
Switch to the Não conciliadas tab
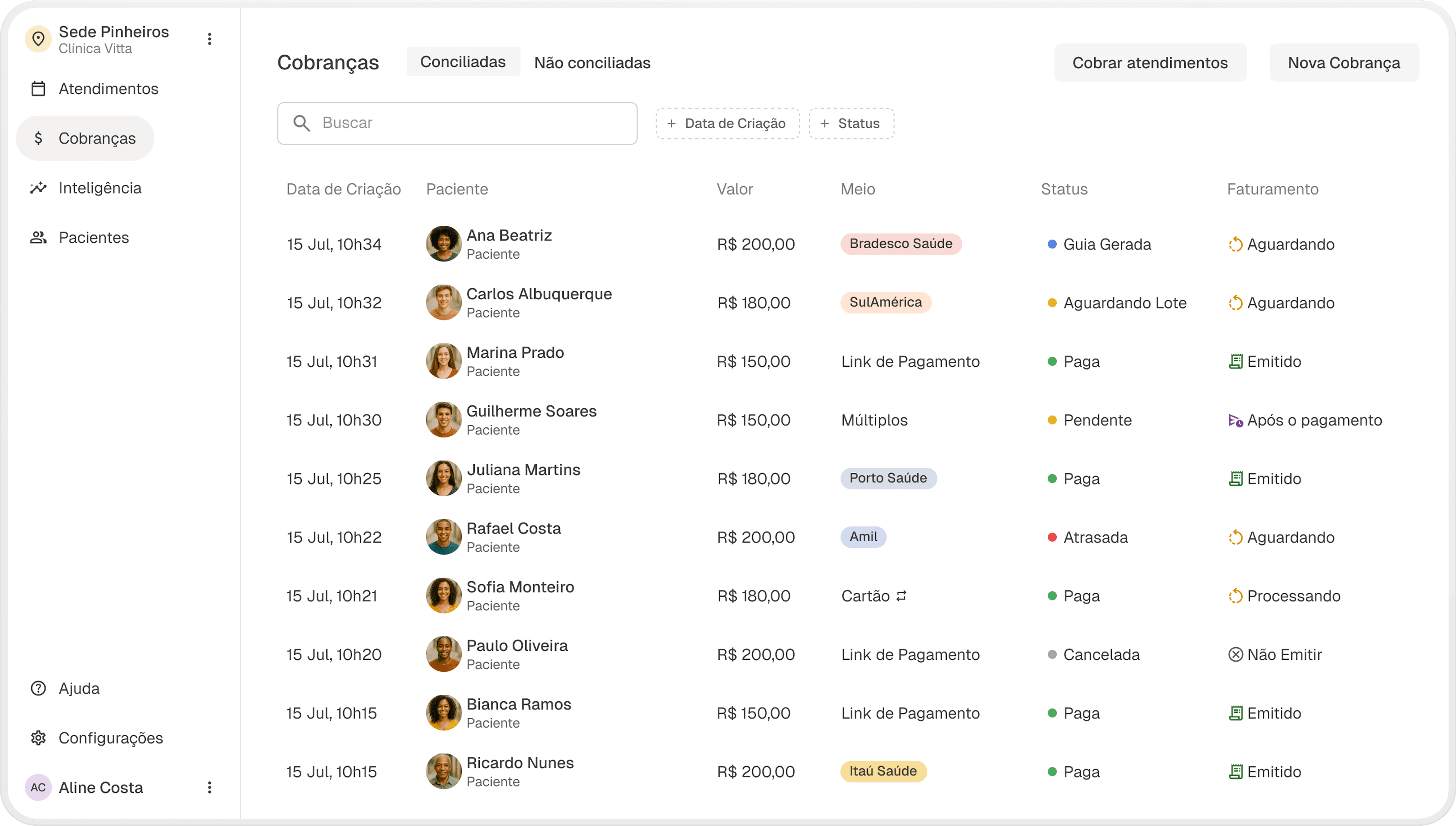coord(592,63)
